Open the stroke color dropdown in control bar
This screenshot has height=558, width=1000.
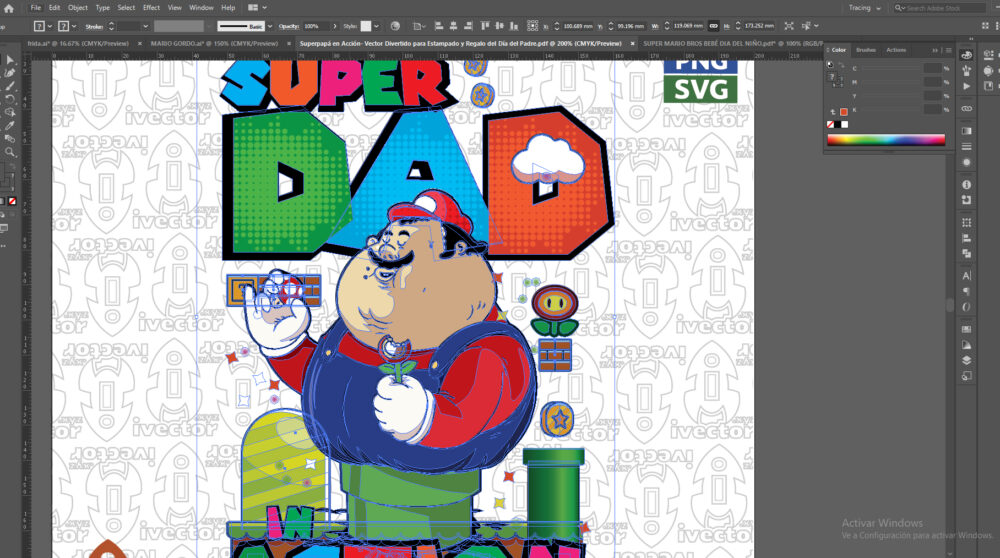[74, 26]
